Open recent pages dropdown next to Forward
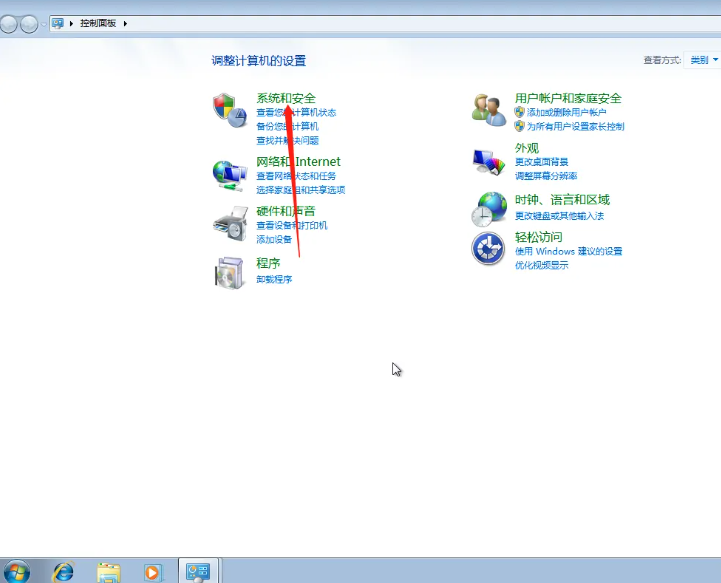 (x=43, y=24)
